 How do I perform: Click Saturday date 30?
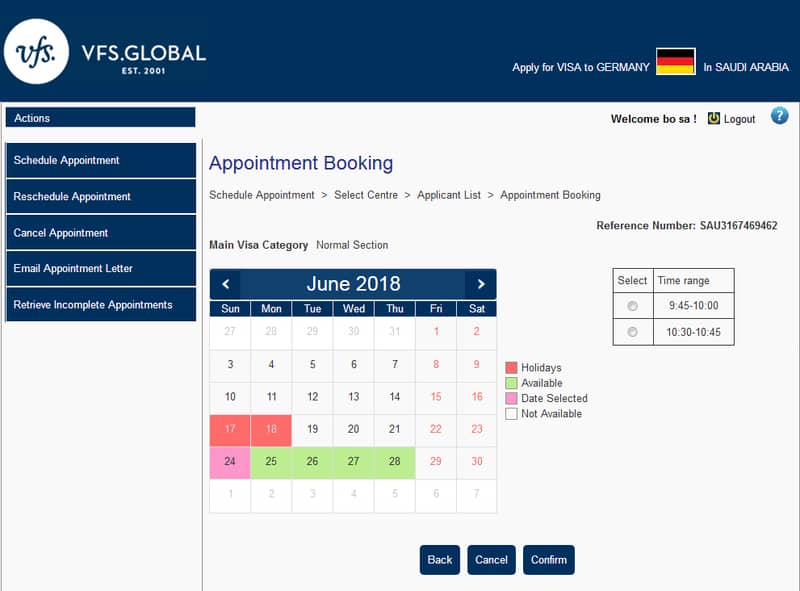pos(477,462)
